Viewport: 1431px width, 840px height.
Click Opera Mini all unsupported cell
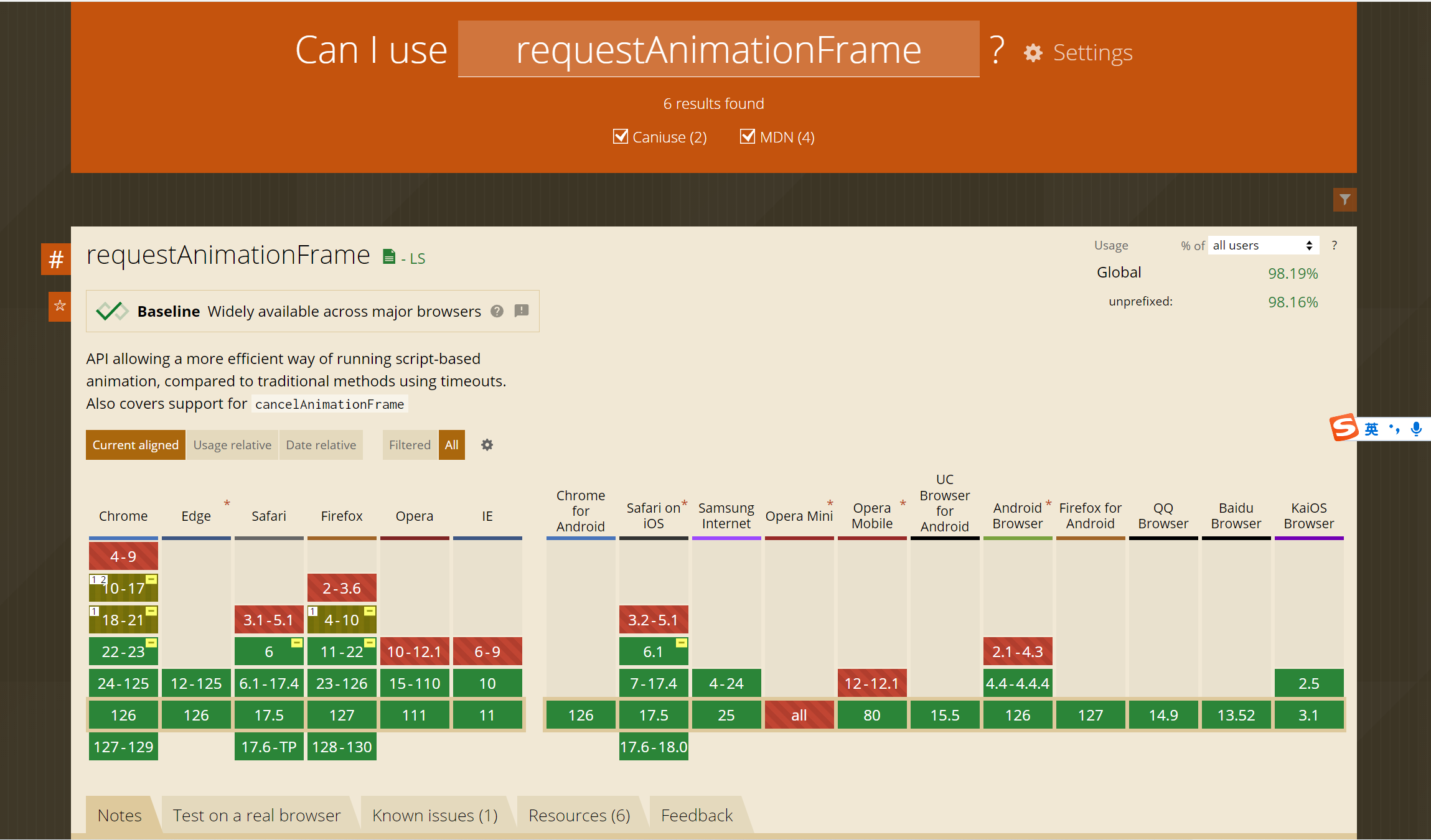799,715
